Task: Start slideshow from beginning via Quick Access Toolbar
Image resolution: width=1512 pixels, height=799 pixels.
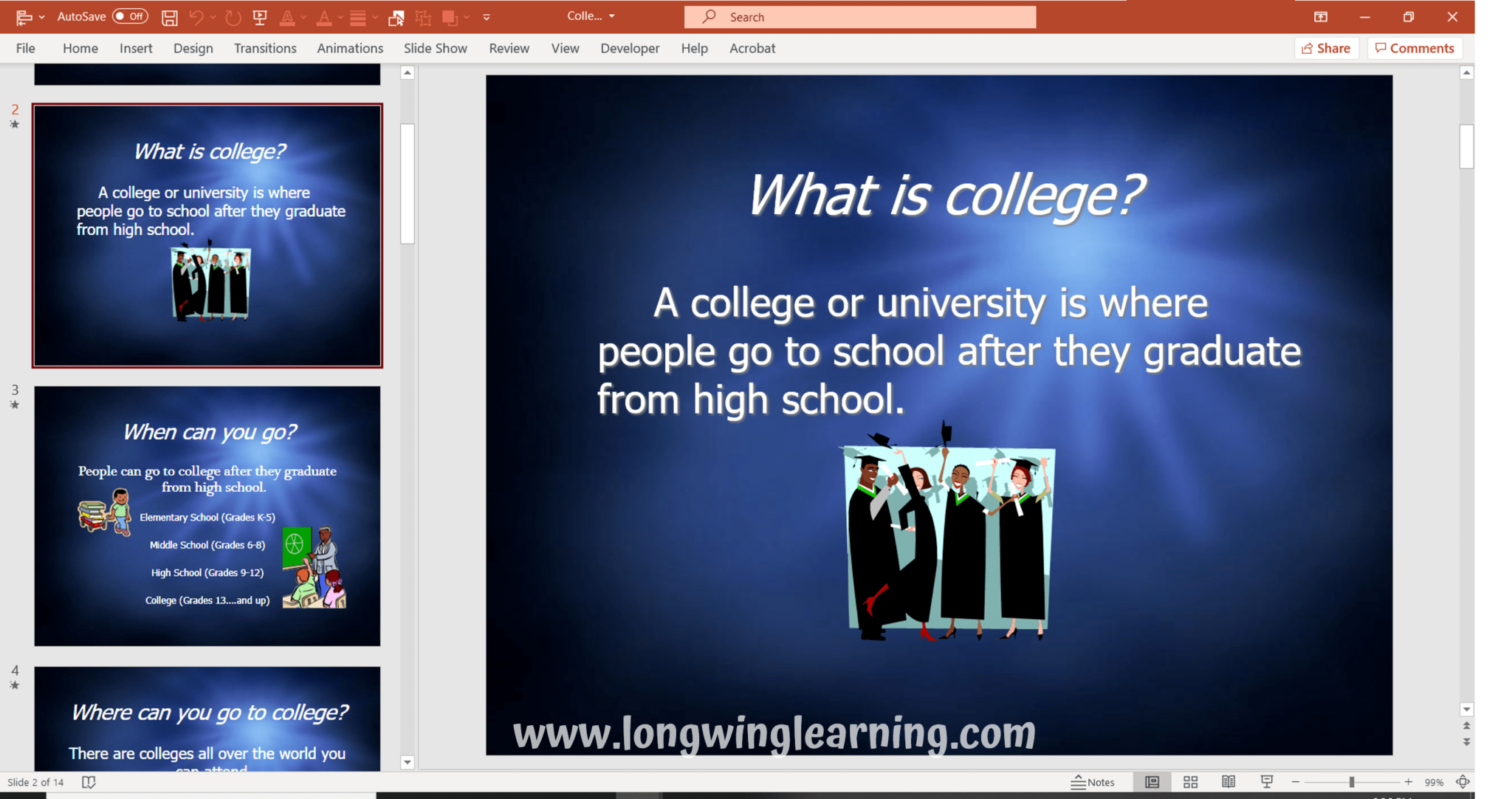Action: click(x=260, y=16)
